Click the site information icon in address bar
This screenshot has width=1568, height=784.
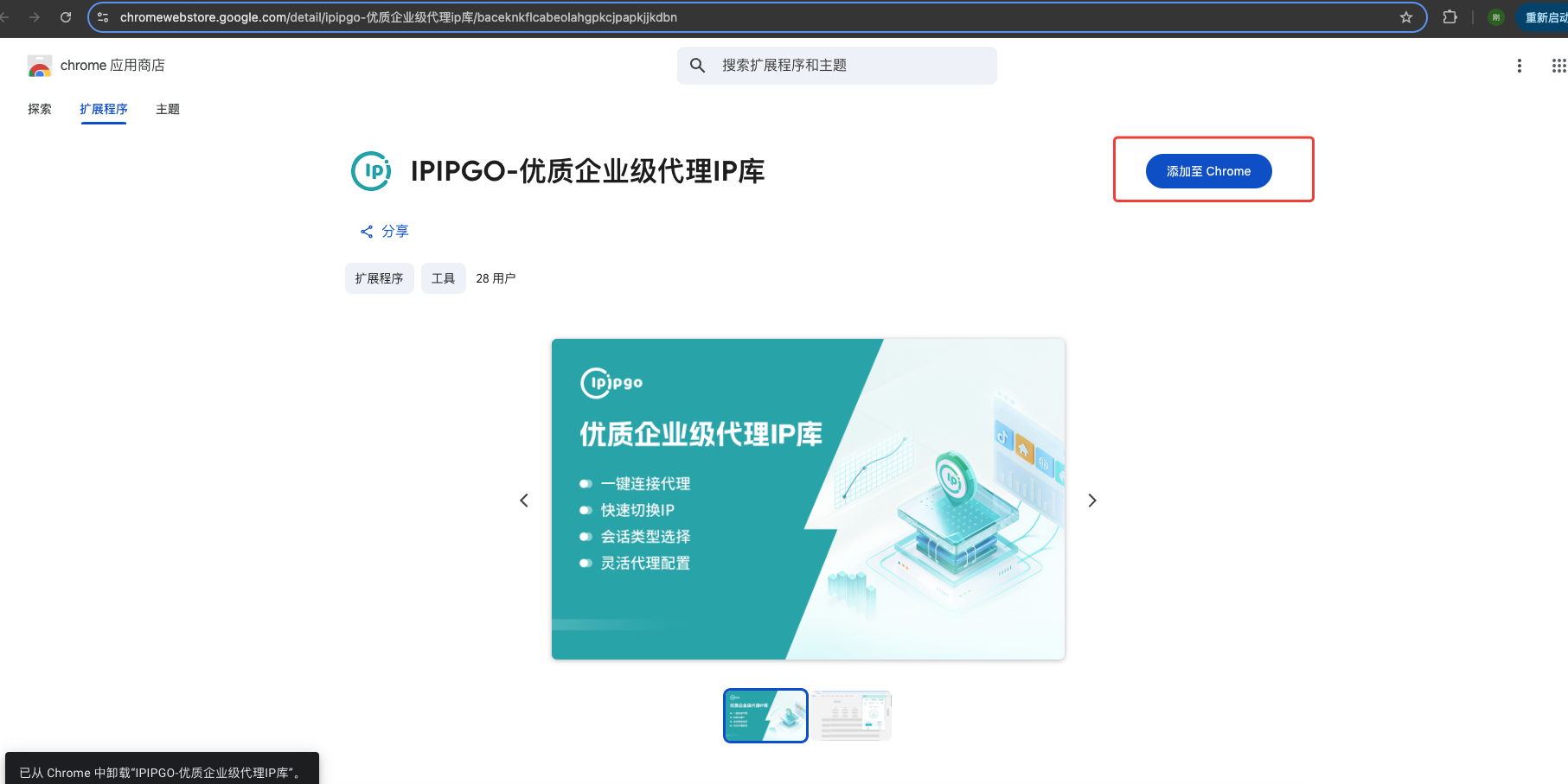click(x=103, y=16)
